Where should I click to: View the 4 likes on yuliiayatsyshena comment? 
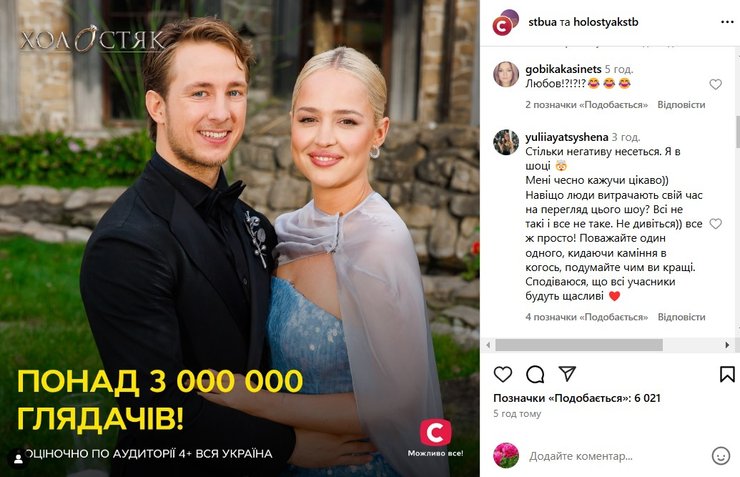tap(587, 317)
